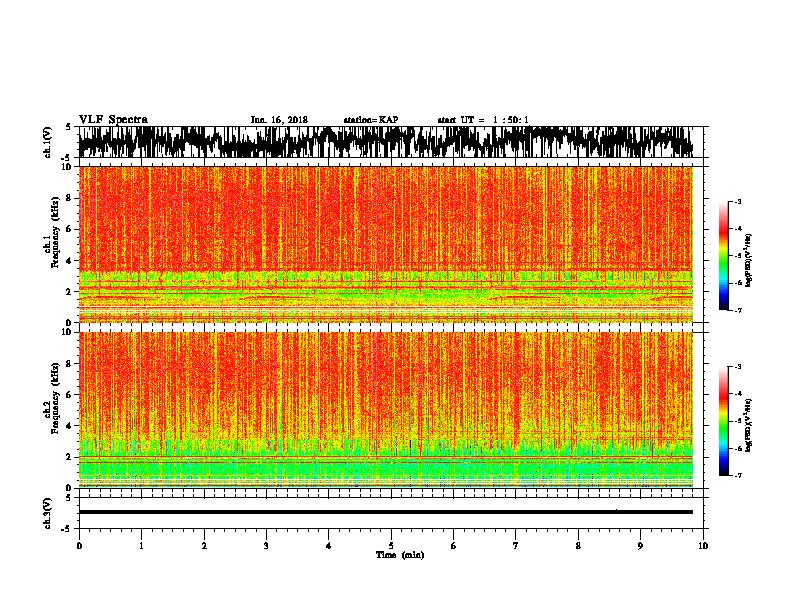Click the ch.1(V) axis label
Viewport: 792px width, 612px height.
pos(47,142)
